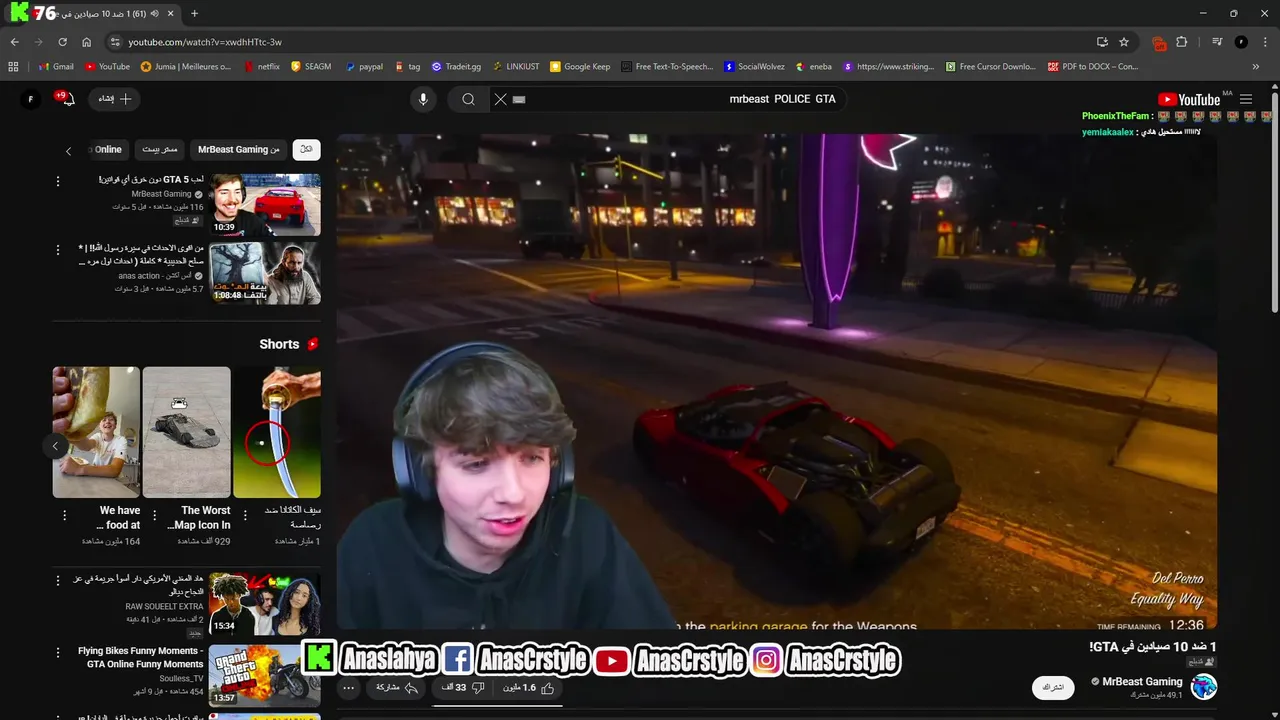Go to the browser home page

[86, 42]
